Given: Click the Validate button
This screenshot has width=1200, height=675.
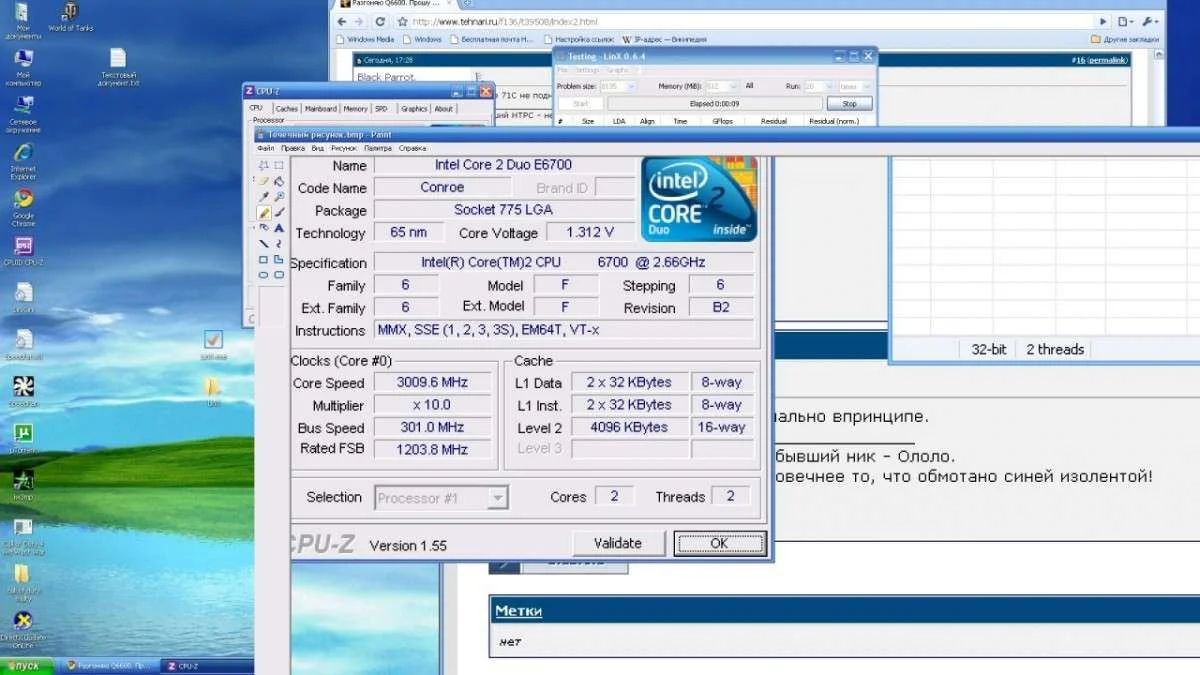Looking at the screenshot, I should pos(618,543).
